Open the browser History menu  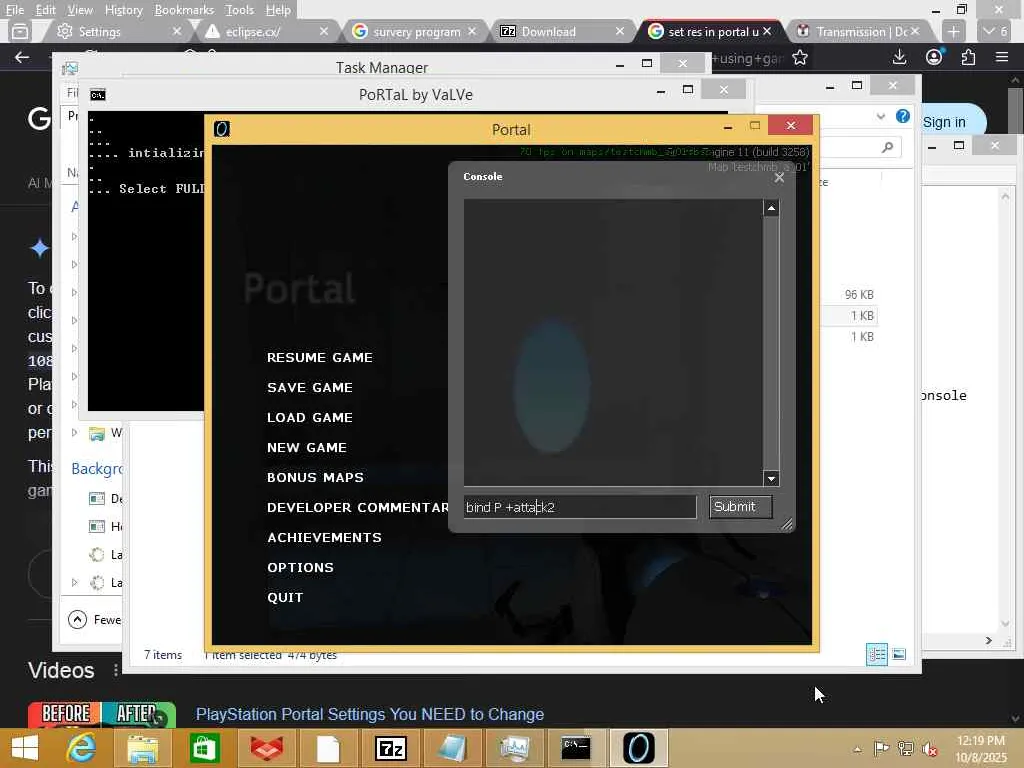[123, 10]
